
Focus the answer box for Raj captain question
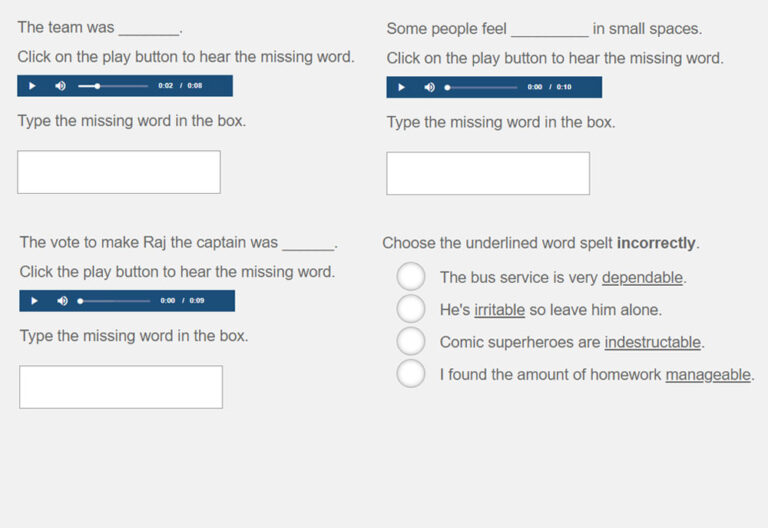click(121, 387)
